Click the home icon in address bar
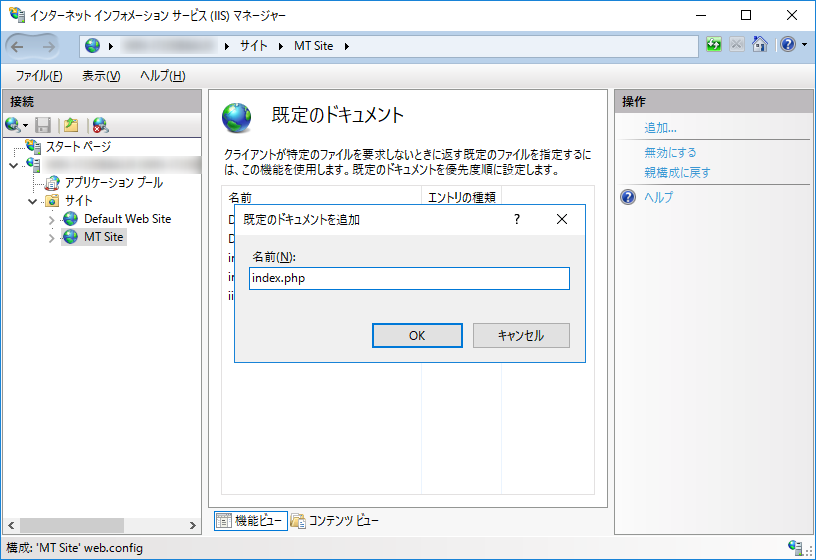Screen dimensions: 816x560 (x=760, y=45)
